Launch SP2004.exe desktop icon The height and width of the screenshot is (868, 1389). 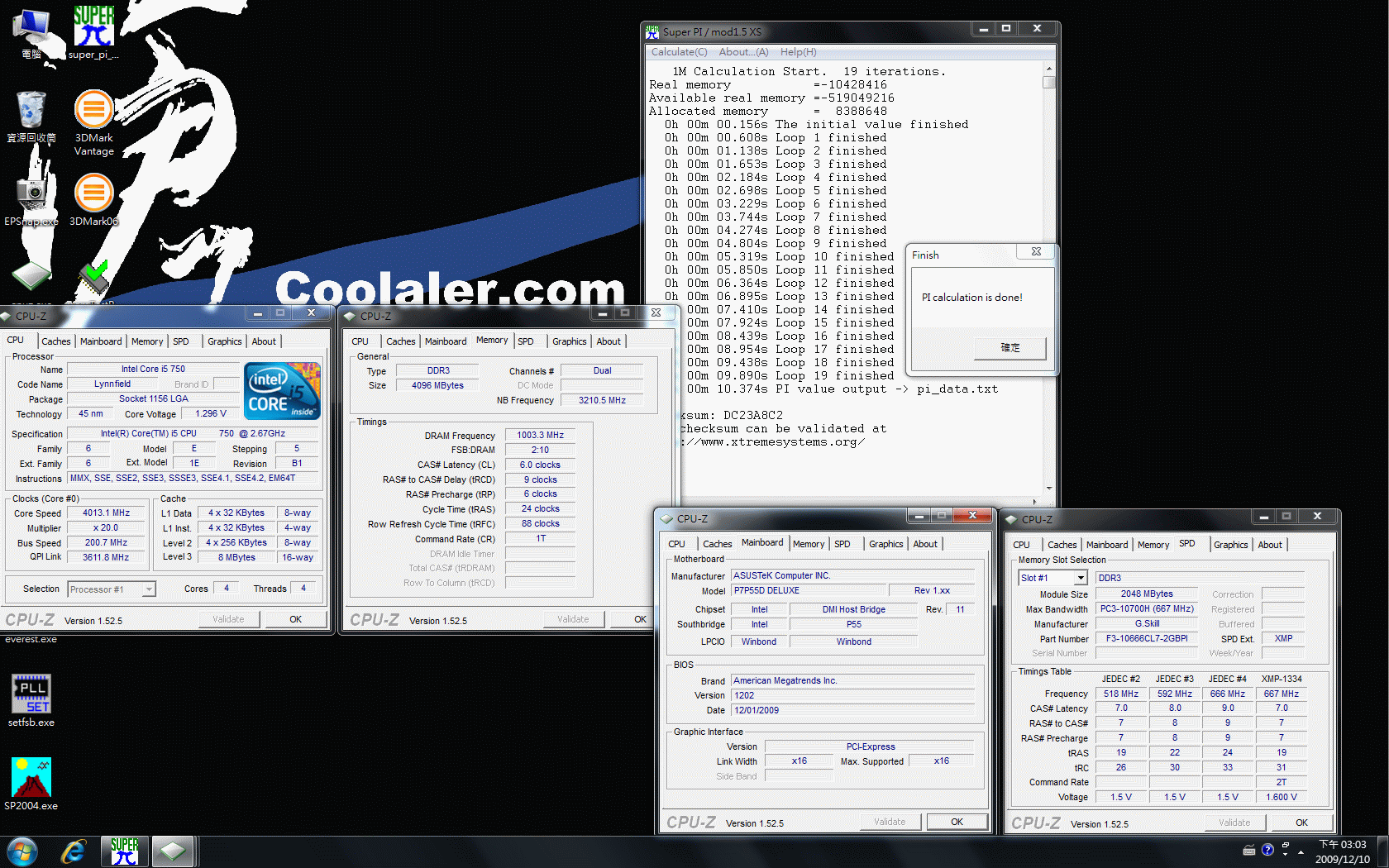31,784
